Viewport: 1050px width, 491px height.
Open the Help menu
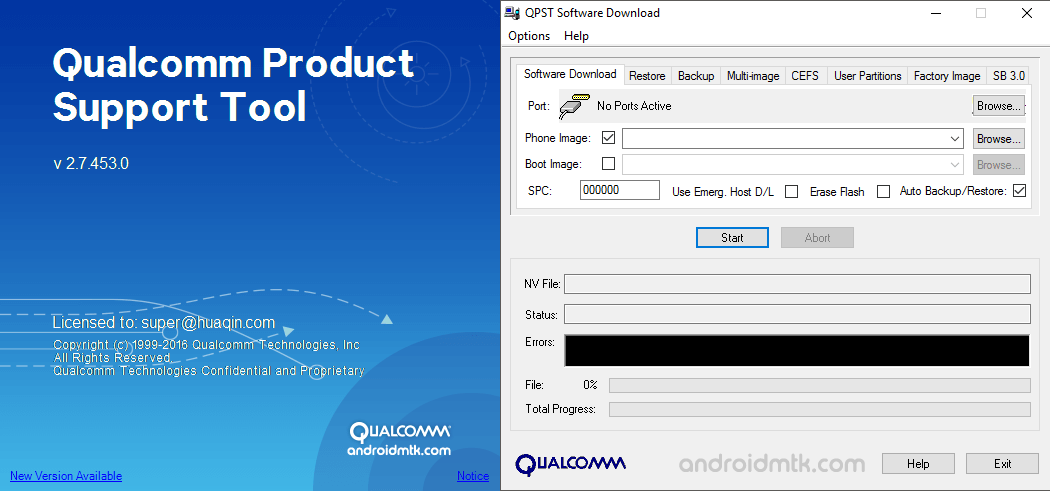(576, 36)
